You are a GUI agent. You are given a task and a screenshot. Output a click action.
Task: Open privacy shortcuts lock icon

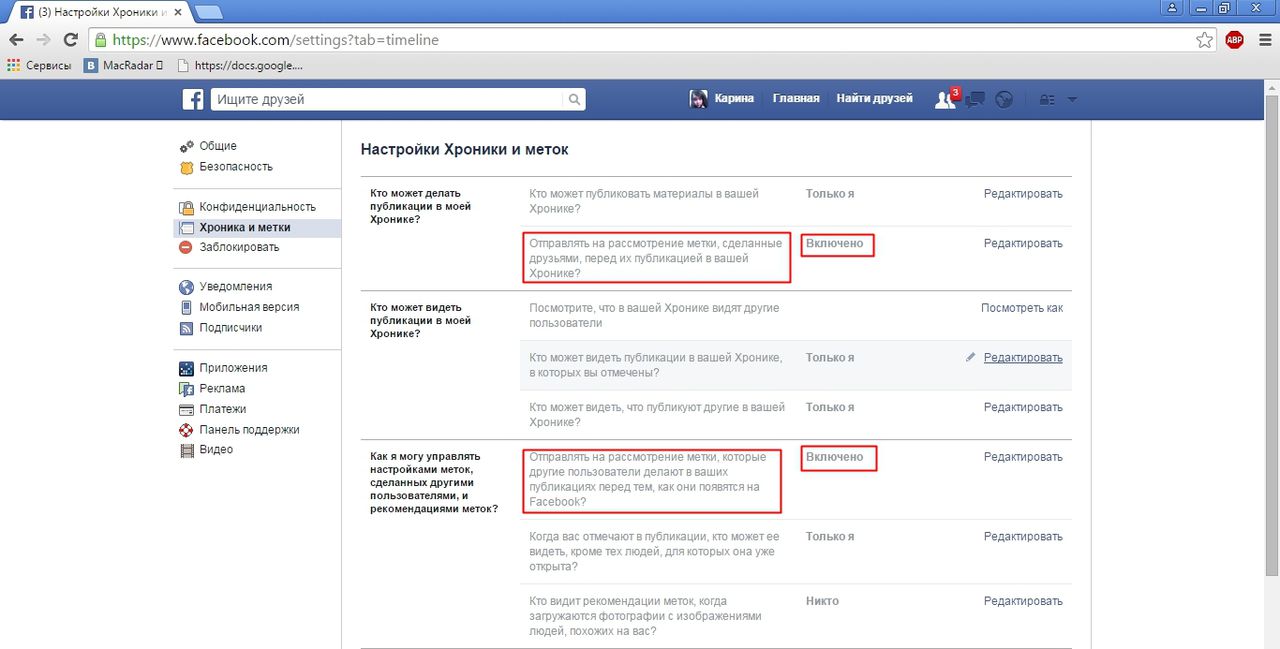point(1047,99)
